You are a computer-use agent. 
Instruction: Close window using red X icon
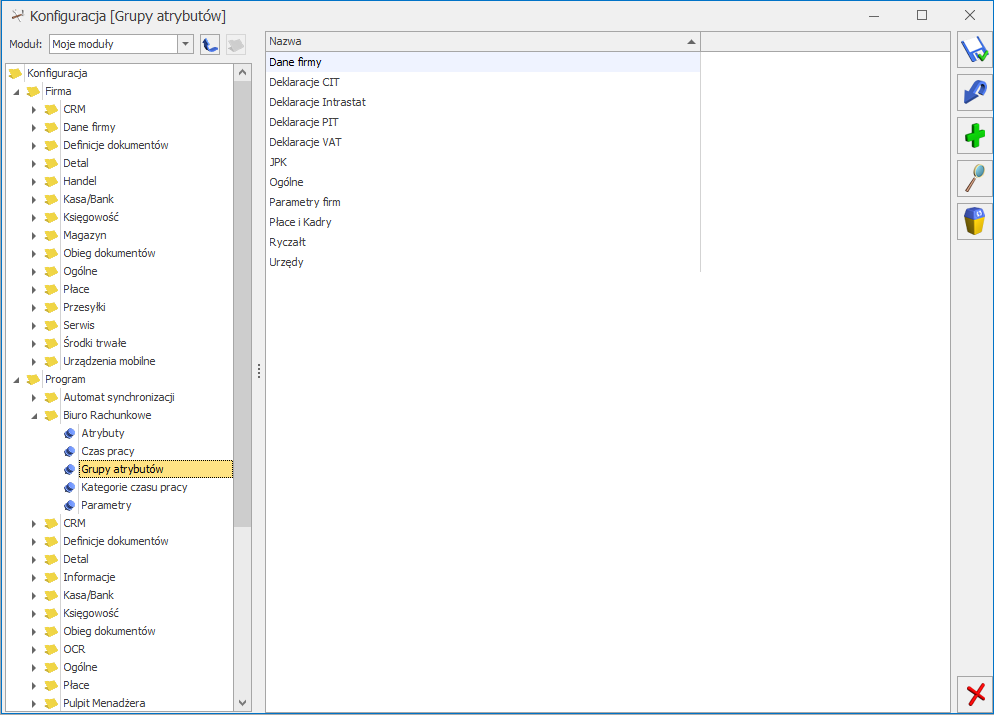[975, 694]
